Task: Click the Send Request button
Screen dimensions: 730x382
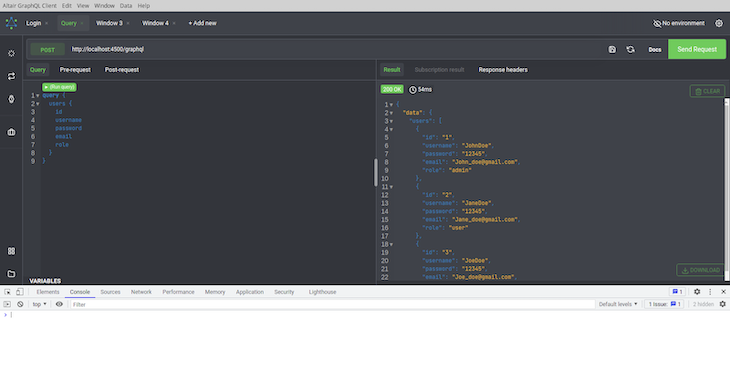Action: point(697,49)
